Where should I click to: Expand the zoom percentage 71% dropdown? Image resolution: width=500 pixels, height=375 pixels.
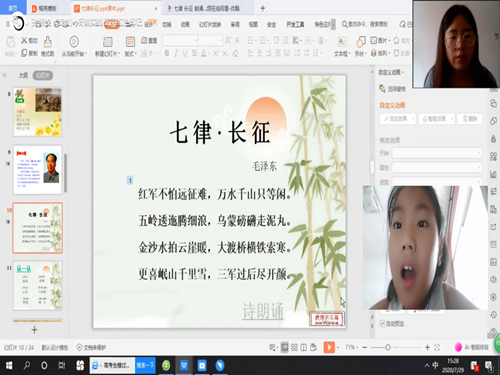click(x=352, y=347)
